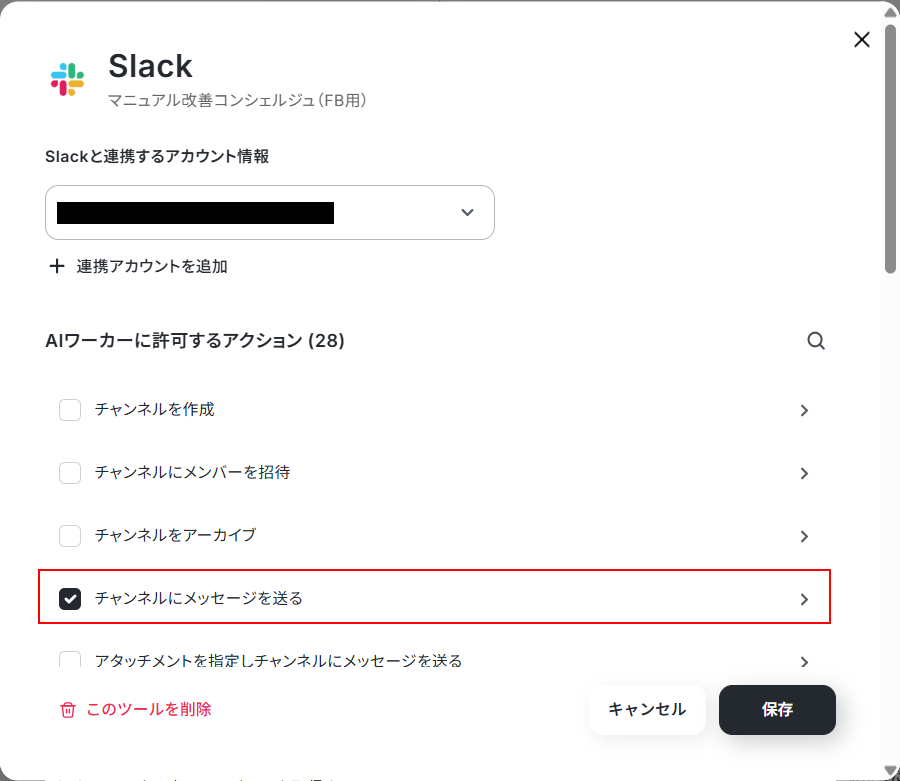The image size is (900, 781).
Task: Open the Slack account dropdown
Action: (270, 212)
